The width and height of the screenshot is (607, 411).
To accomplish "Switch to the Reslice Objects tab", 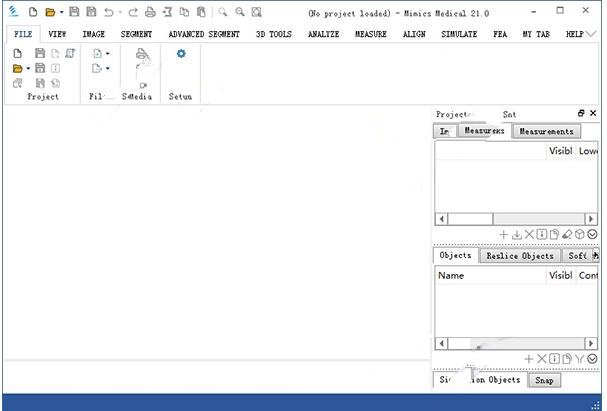I will tap(520, 255).
